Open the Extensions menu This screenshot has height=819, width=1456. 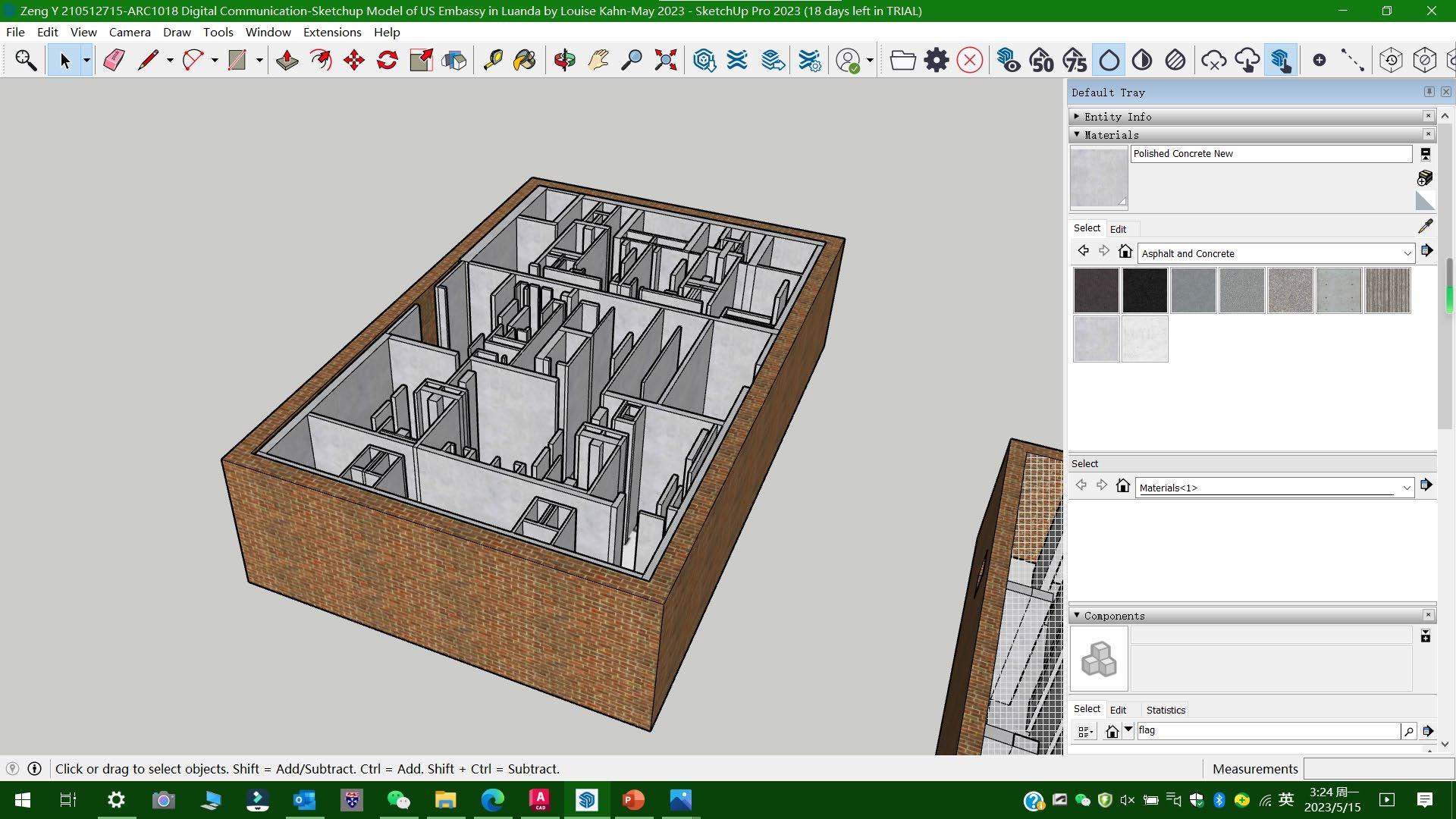click(331, 32)
